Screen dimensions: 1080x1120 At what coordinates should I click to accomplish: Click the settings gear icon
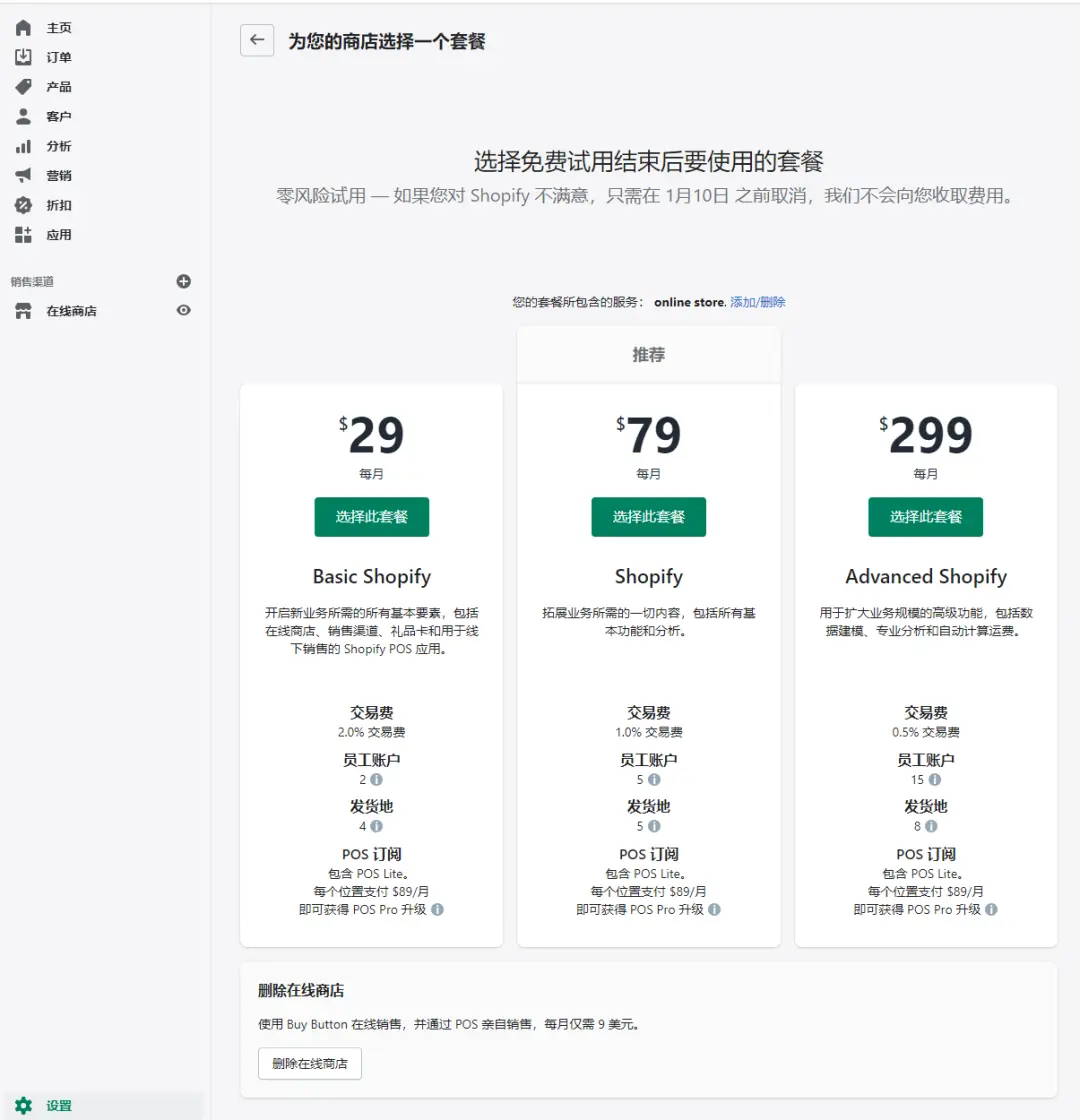click(x=23, y=1106)
